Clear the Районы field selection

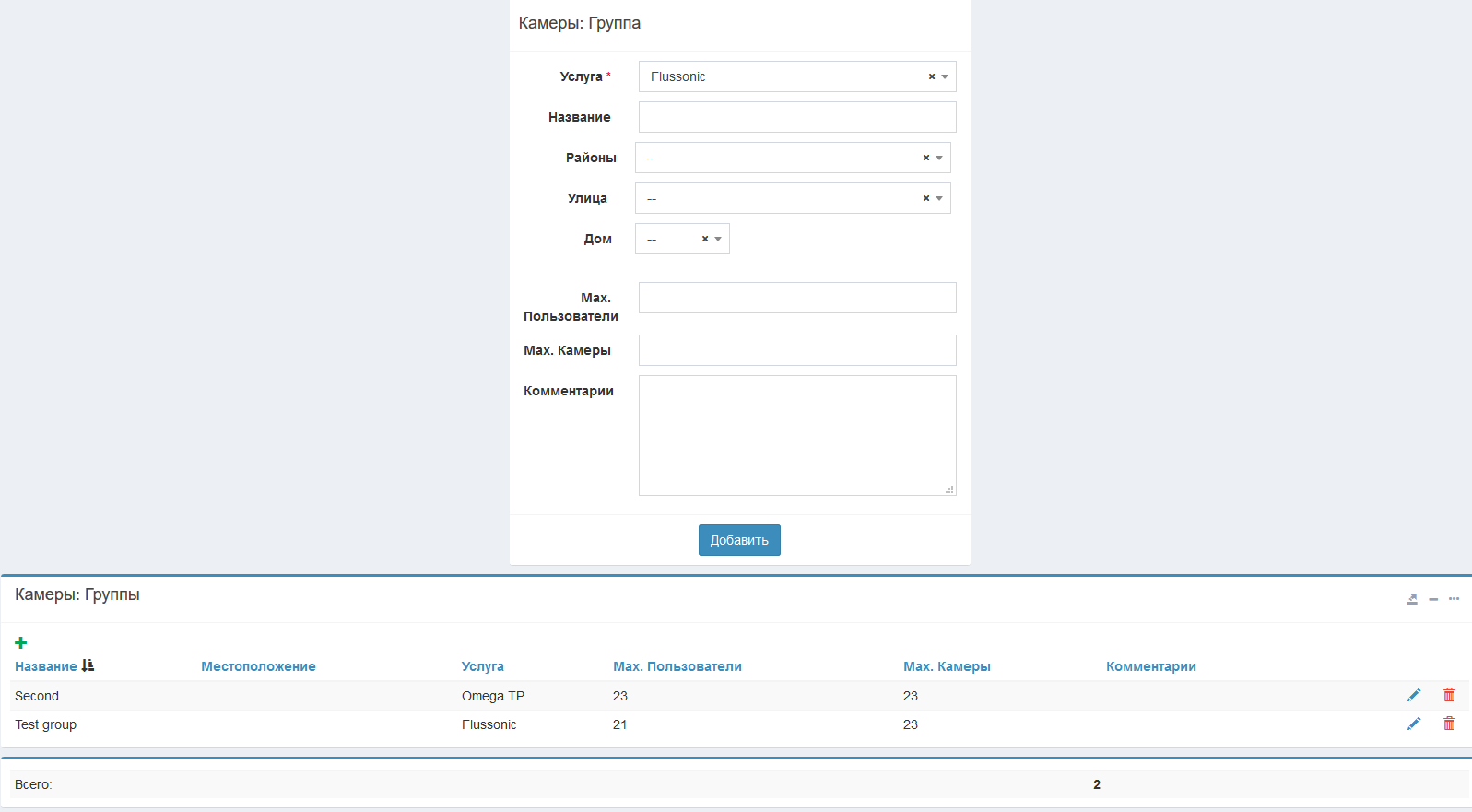click(x=925, y=159)
